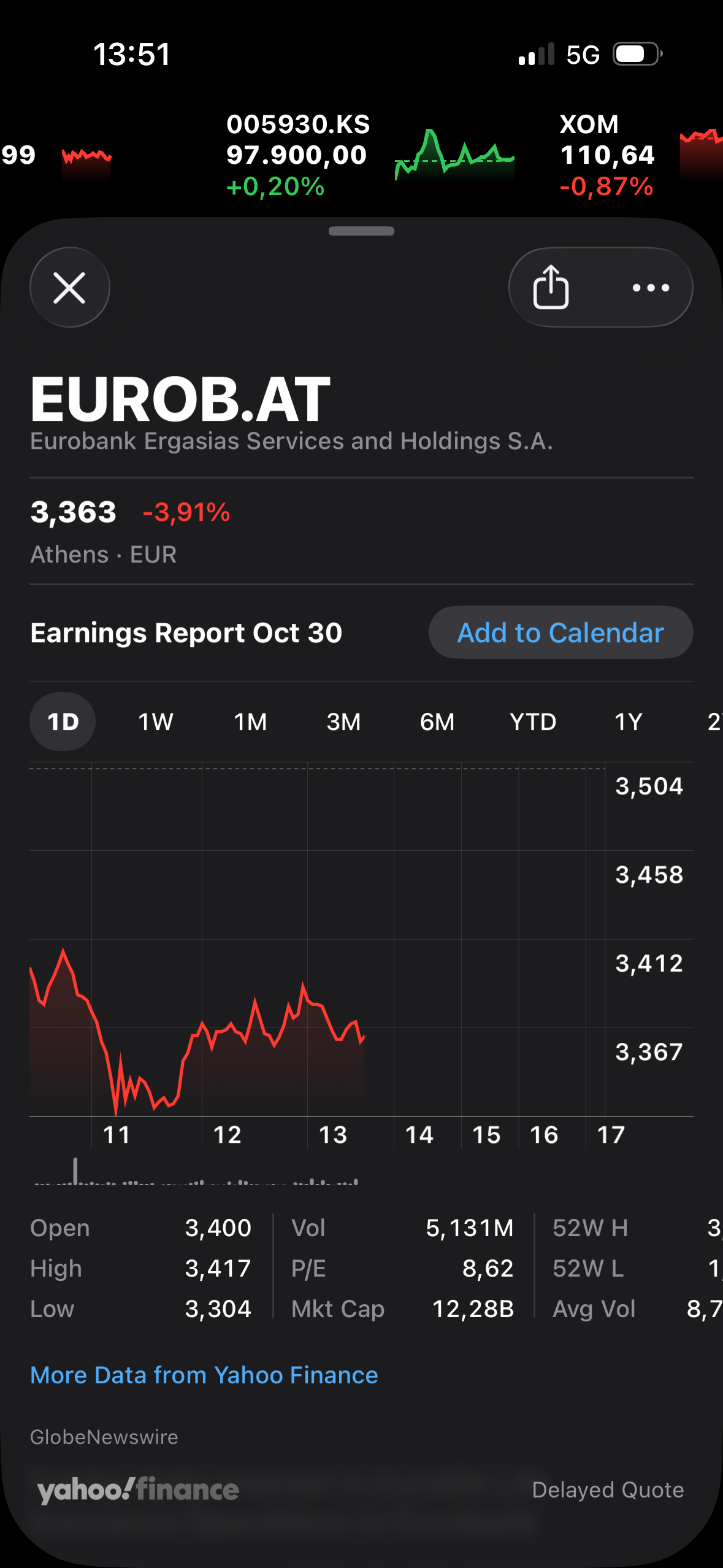
Task: Tap the GlobeNewswire news source
Action: tap(104, 1437)
